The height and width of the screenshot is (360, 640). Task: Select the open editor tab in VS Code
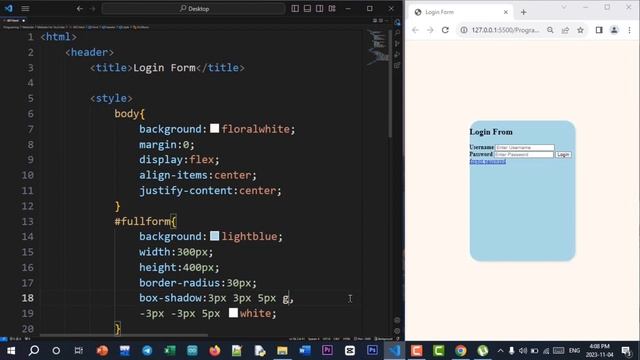click(13, 20)
